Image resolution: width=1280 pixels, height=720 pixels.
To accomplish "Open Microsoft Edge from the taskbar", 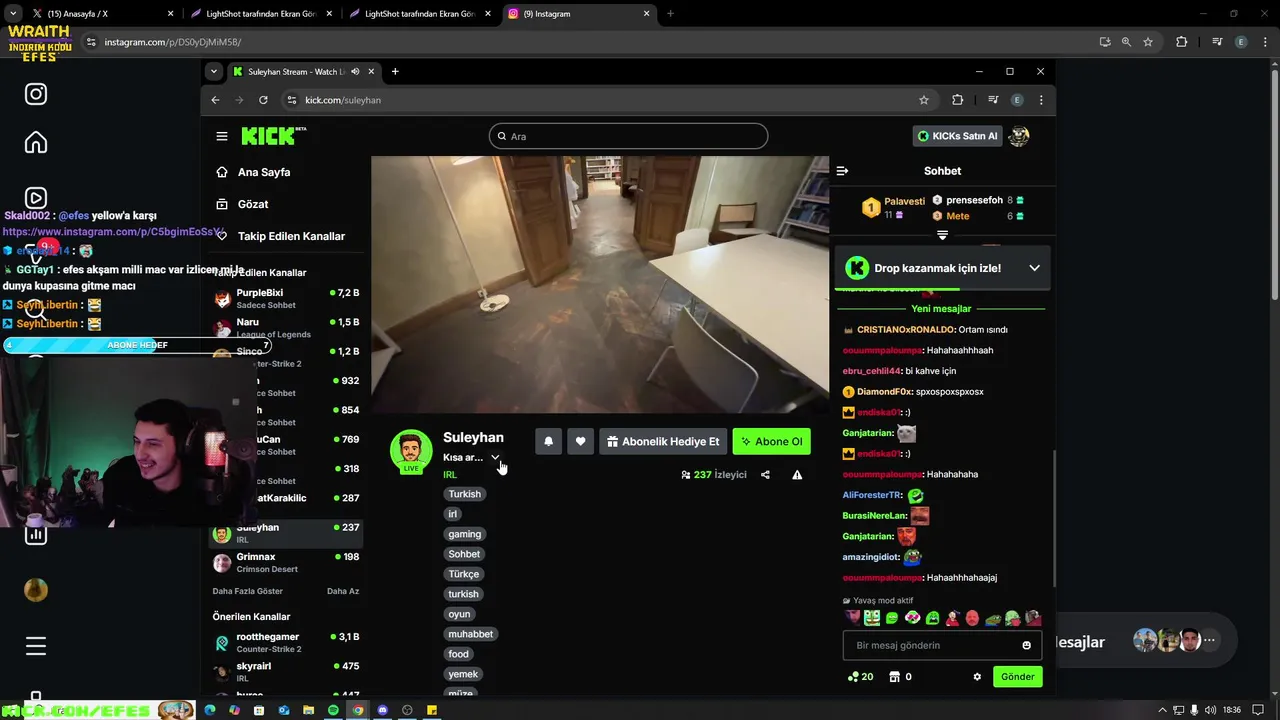I will 209,710.
